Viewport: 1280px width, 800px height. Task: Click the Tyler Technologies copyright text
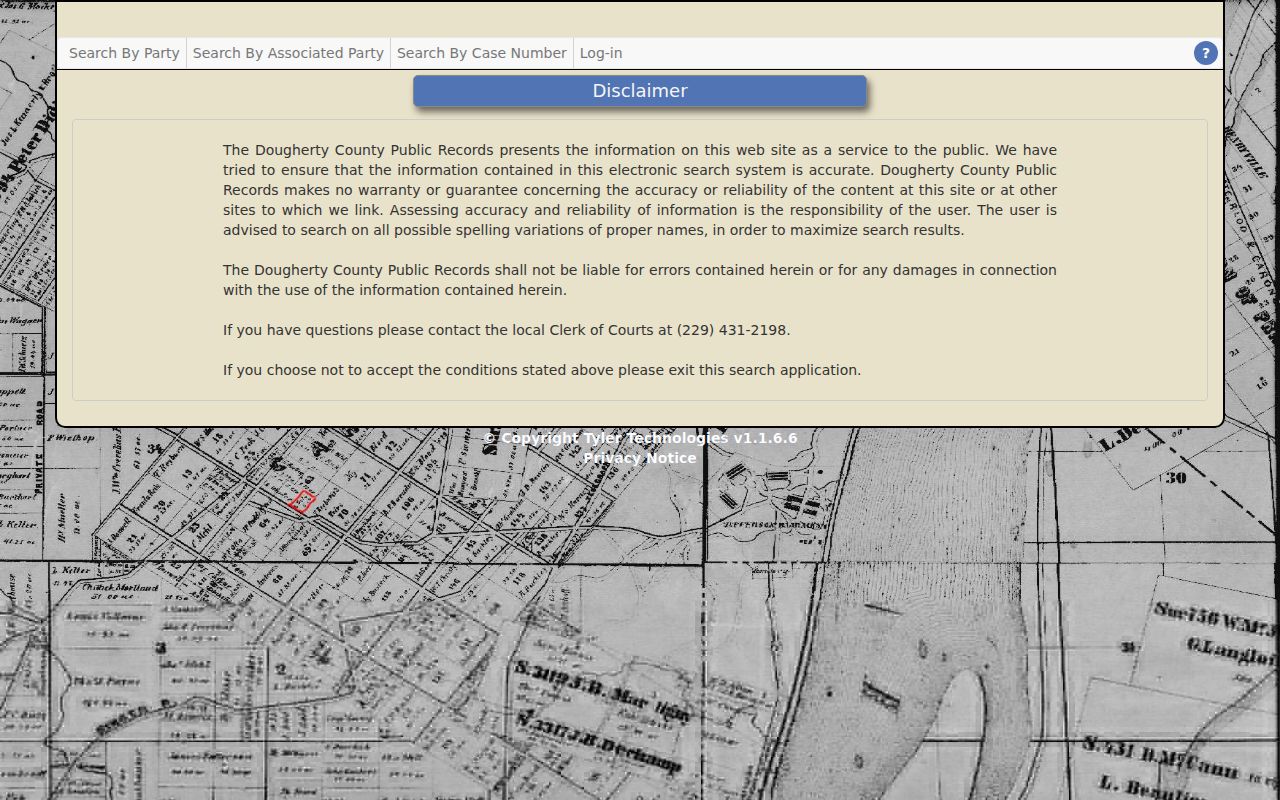(x=640, y=438)
